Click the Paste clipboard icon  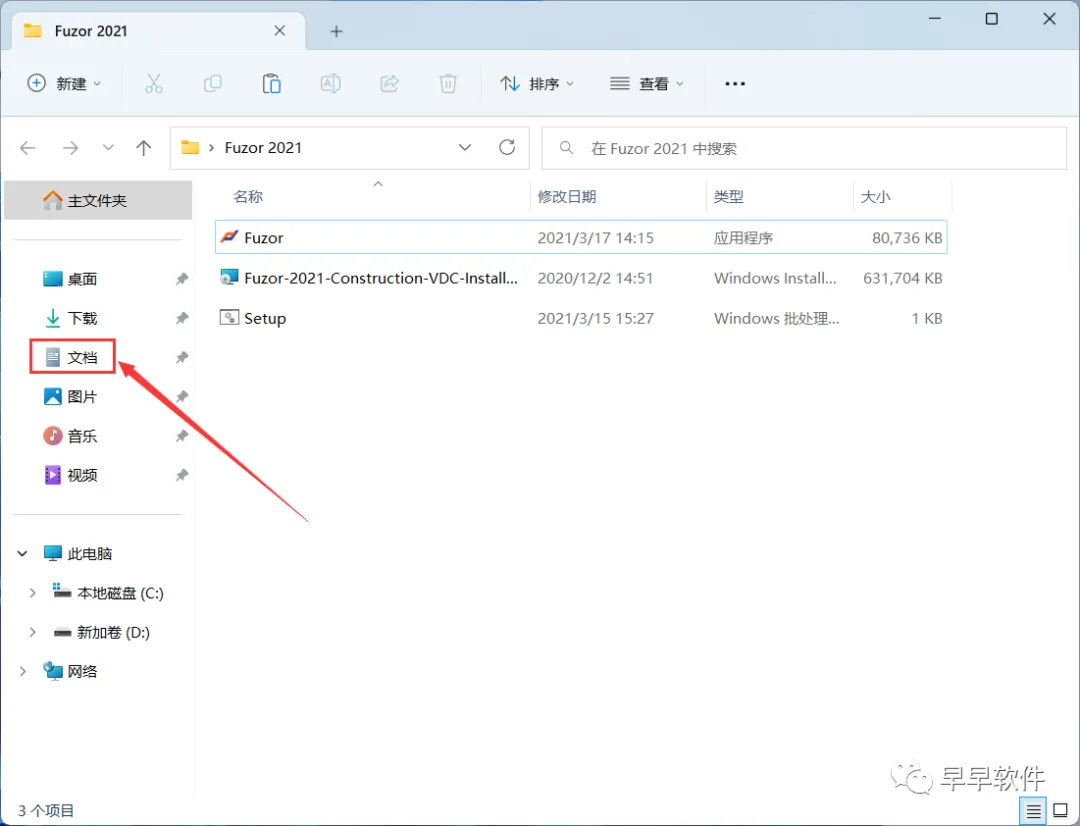tap(271, 83)
